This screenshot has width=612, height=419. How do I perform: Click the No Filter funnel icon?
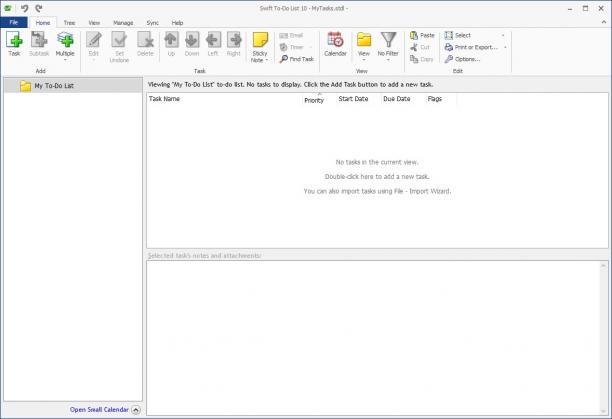(388, 40)
